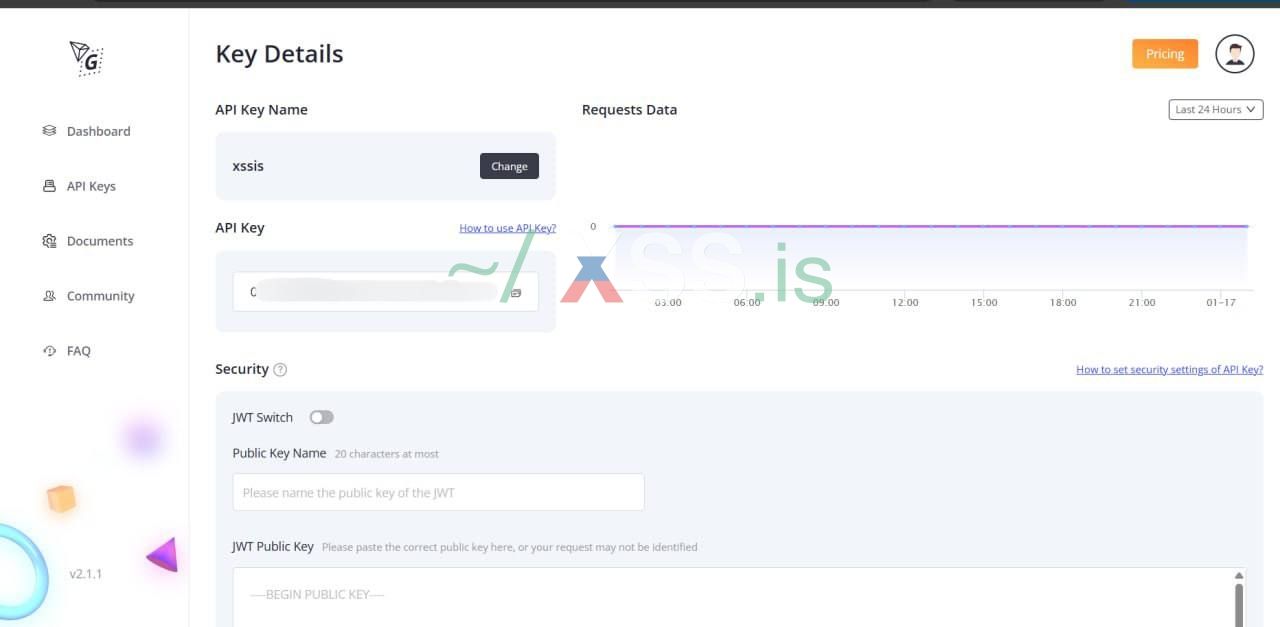
Task: Copy the API key with copy icon
Action: pos(516,293)
